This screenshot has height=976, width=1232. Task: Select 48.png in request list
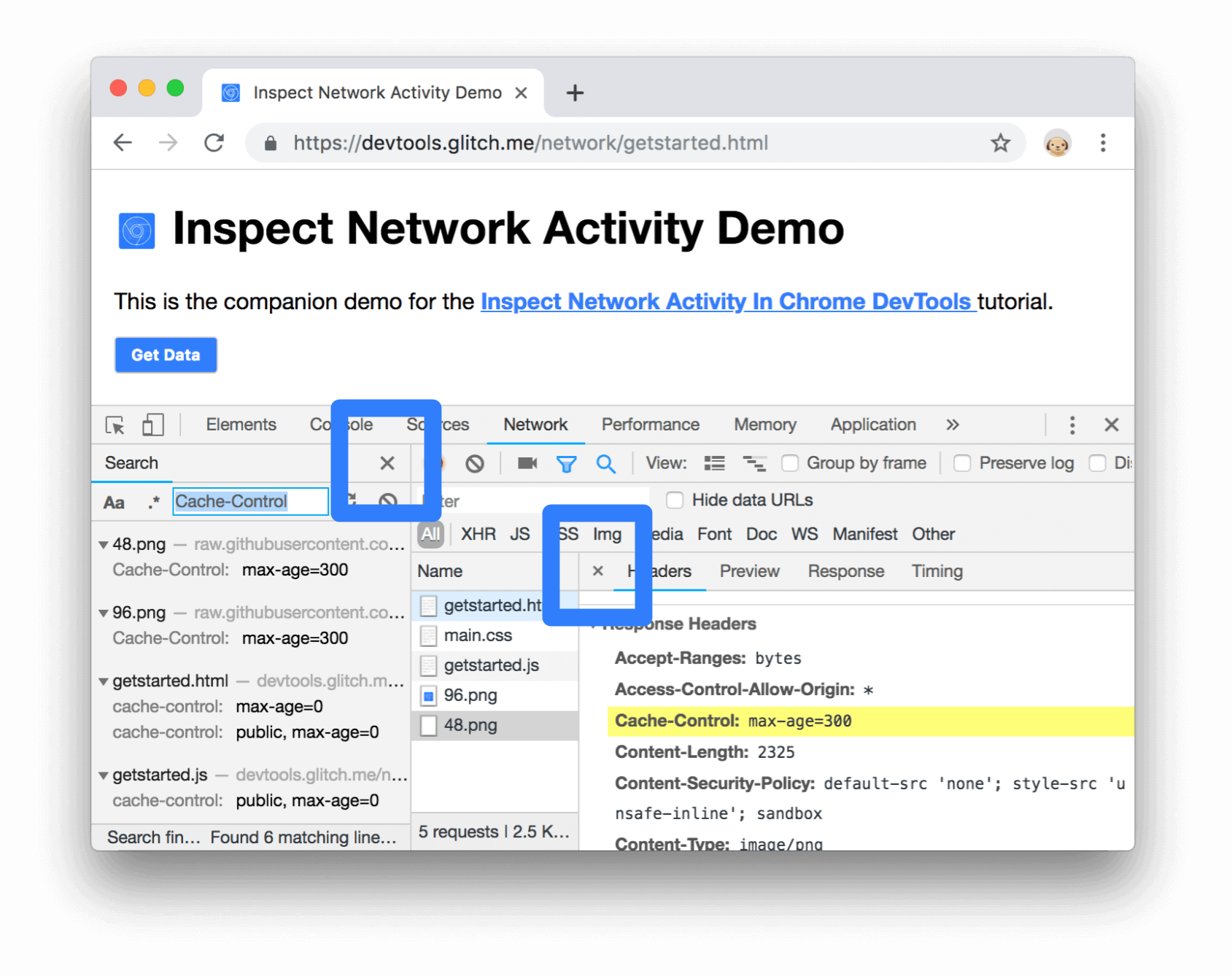[x=495, y=725]
